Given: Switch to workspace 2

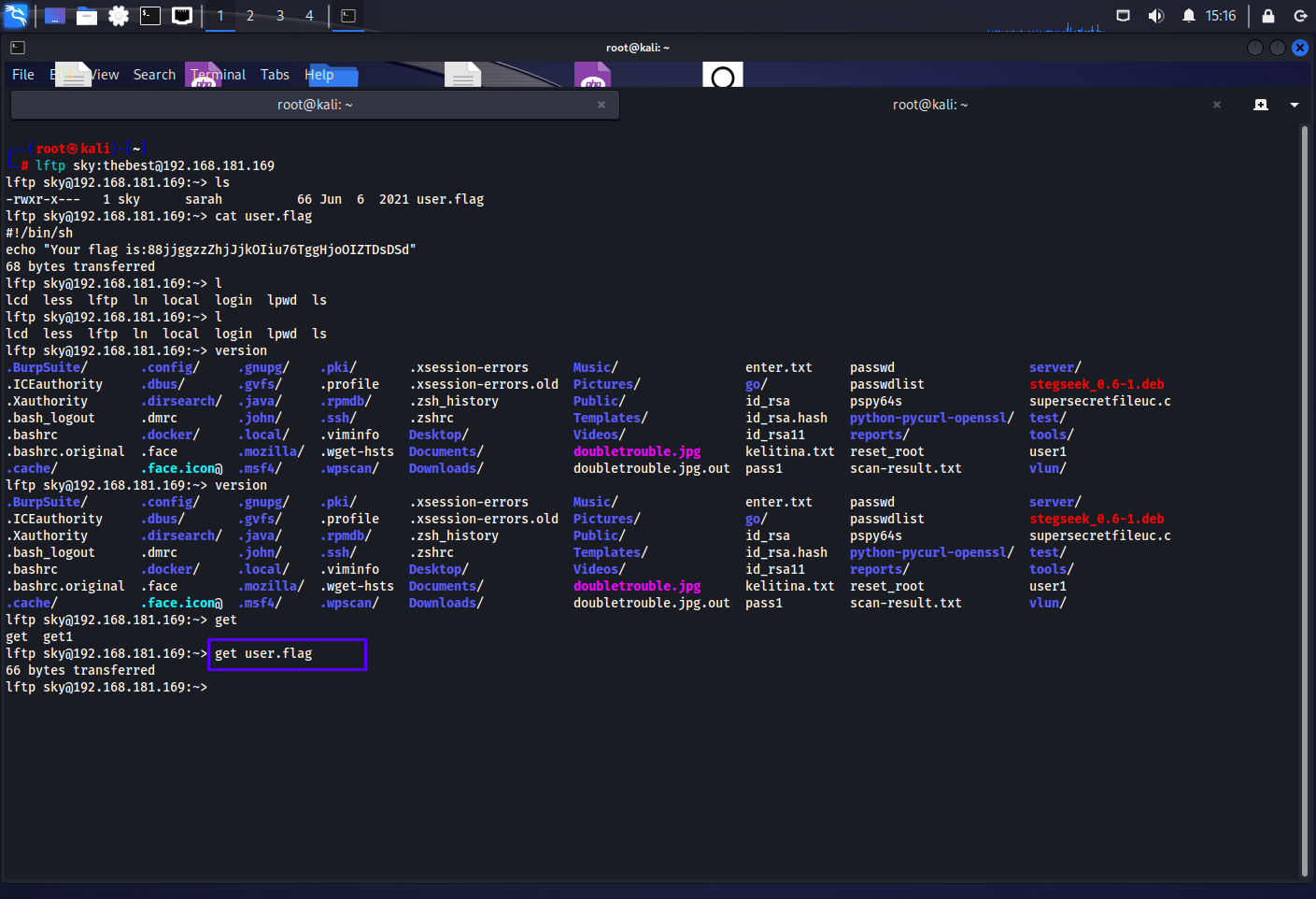Looking at the screenshot, I should [250, 16].
